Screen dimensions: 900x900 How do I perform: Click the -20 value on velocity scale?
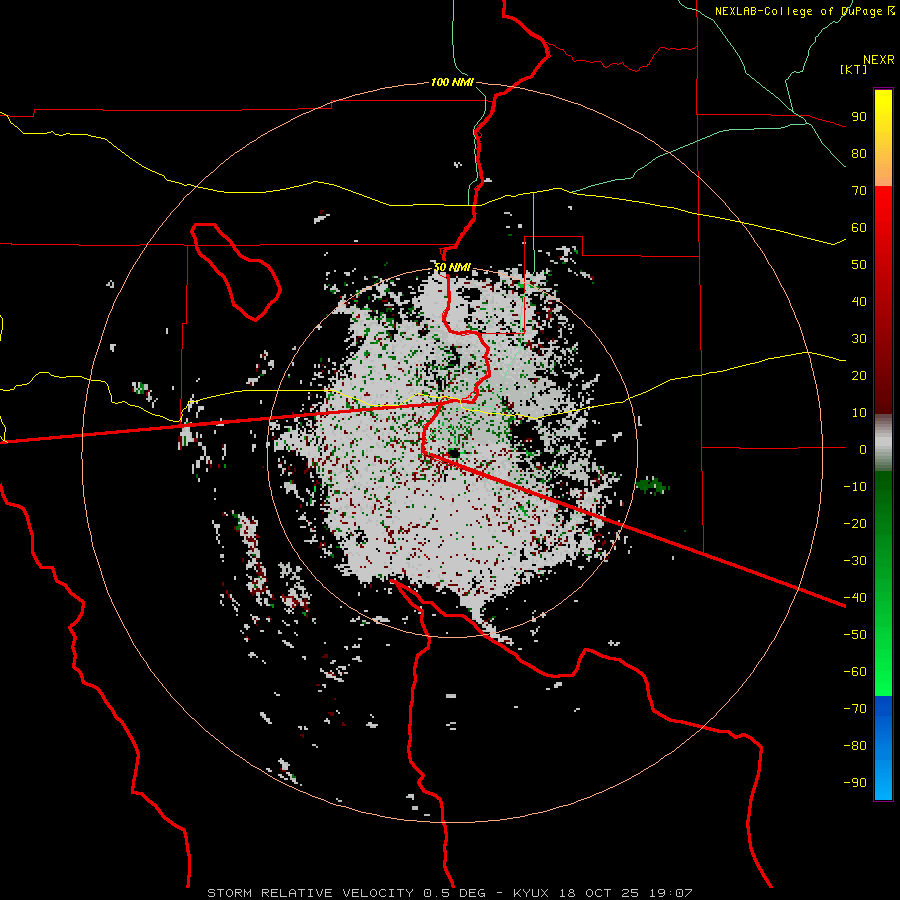click(855, 523)
